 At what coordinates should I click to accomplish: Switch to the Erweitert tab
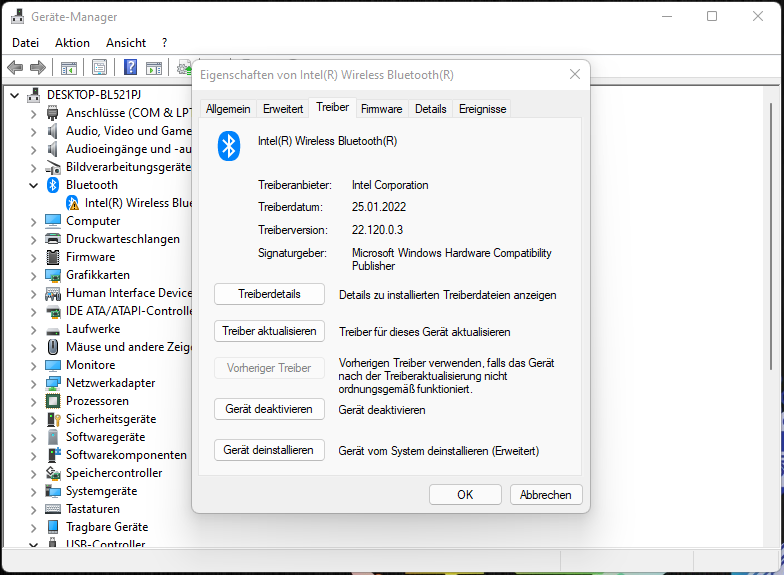[283, 109]
